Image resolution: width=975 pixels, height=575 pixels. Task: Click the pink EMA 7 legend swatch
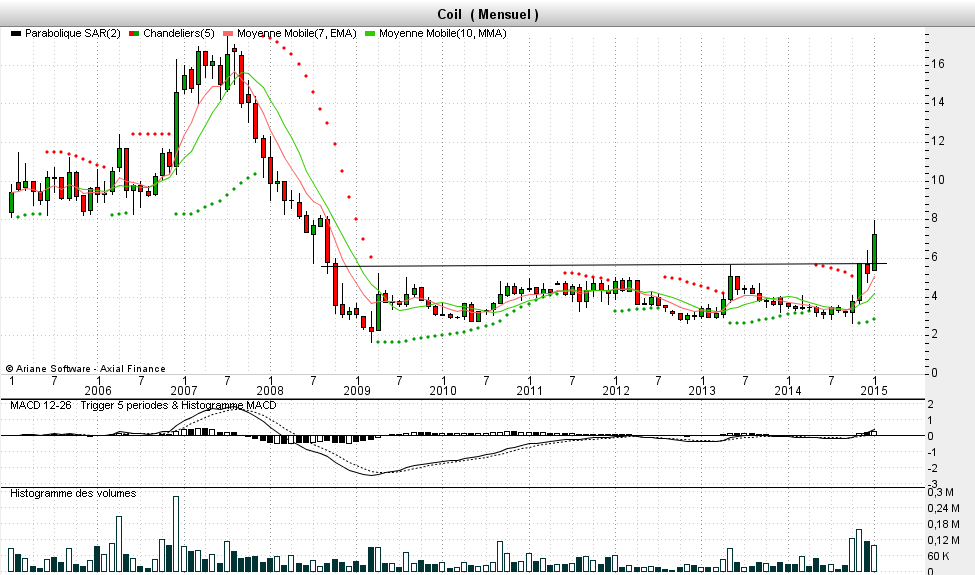tap(229, 34)
